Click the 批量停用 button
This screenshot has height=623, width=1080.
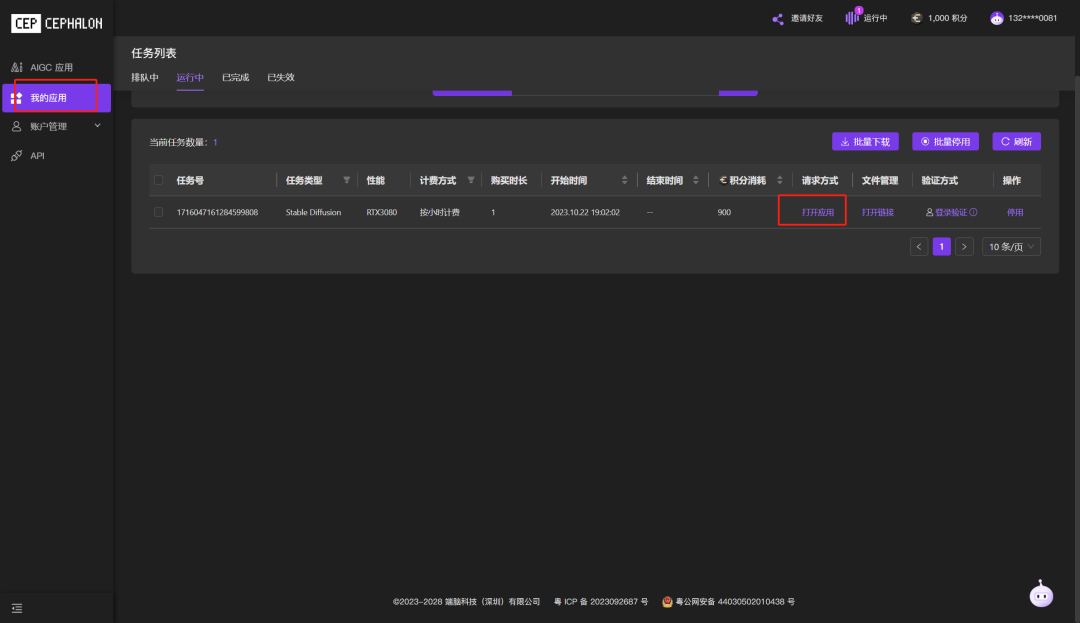(945, 142)
